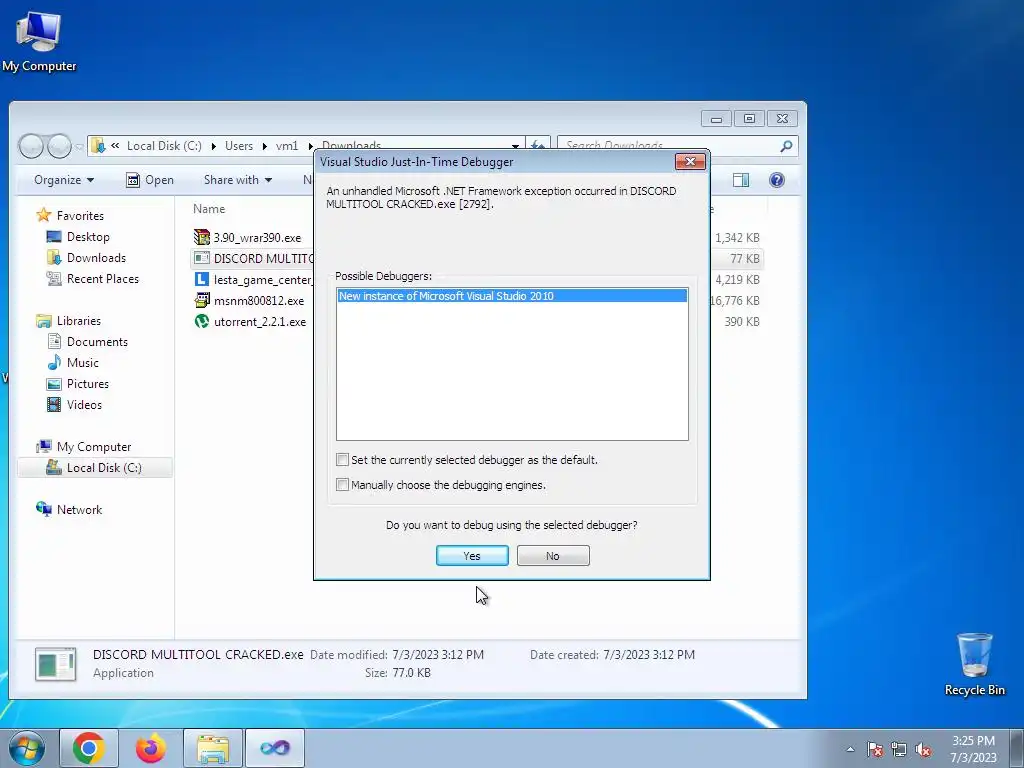Click 'Local Disk (C:)' in the address bar
Screen dimensions: 1024x768
point(164,146)
